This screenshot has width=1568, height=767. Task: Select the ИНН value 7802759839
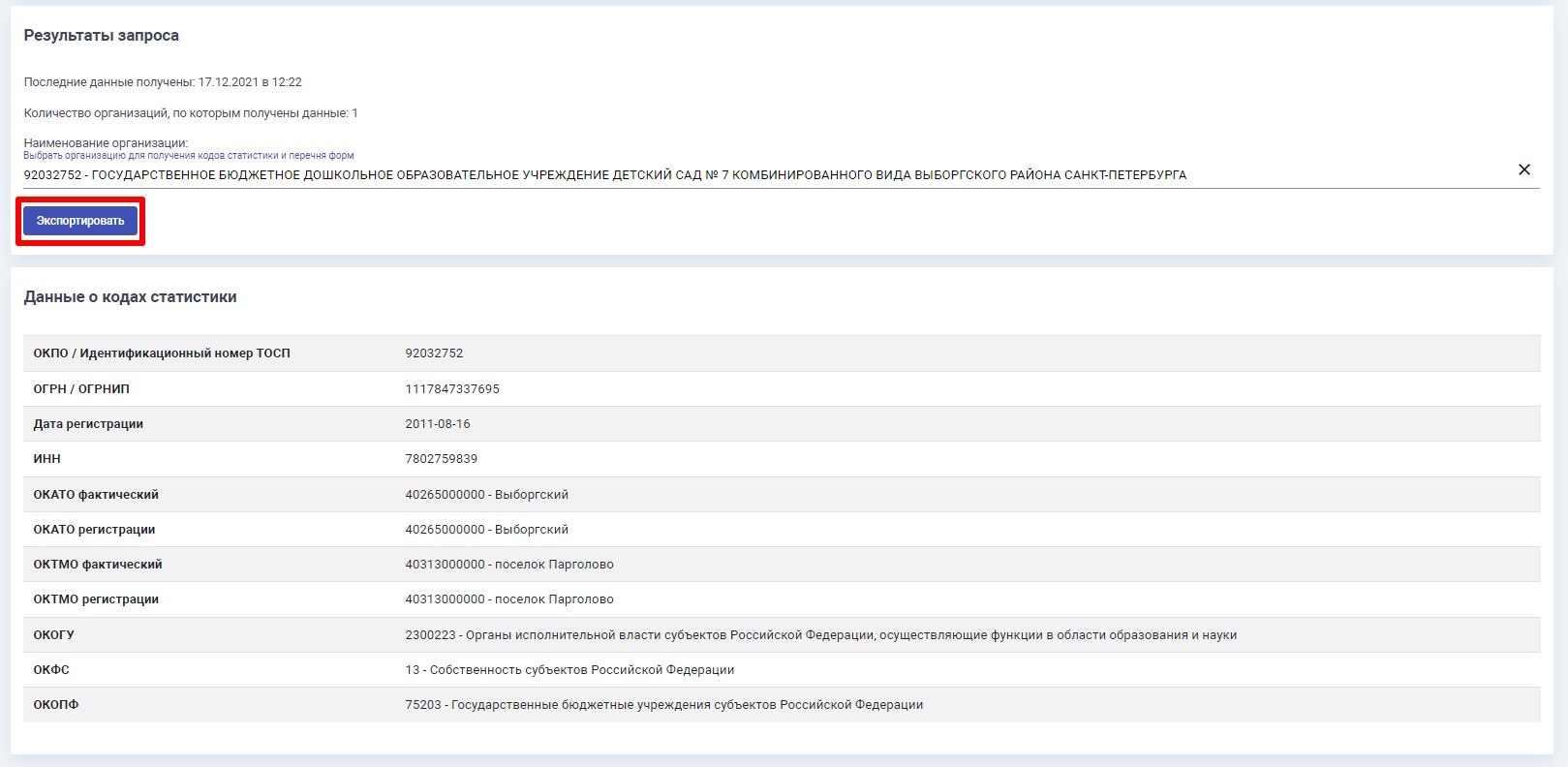441,459
